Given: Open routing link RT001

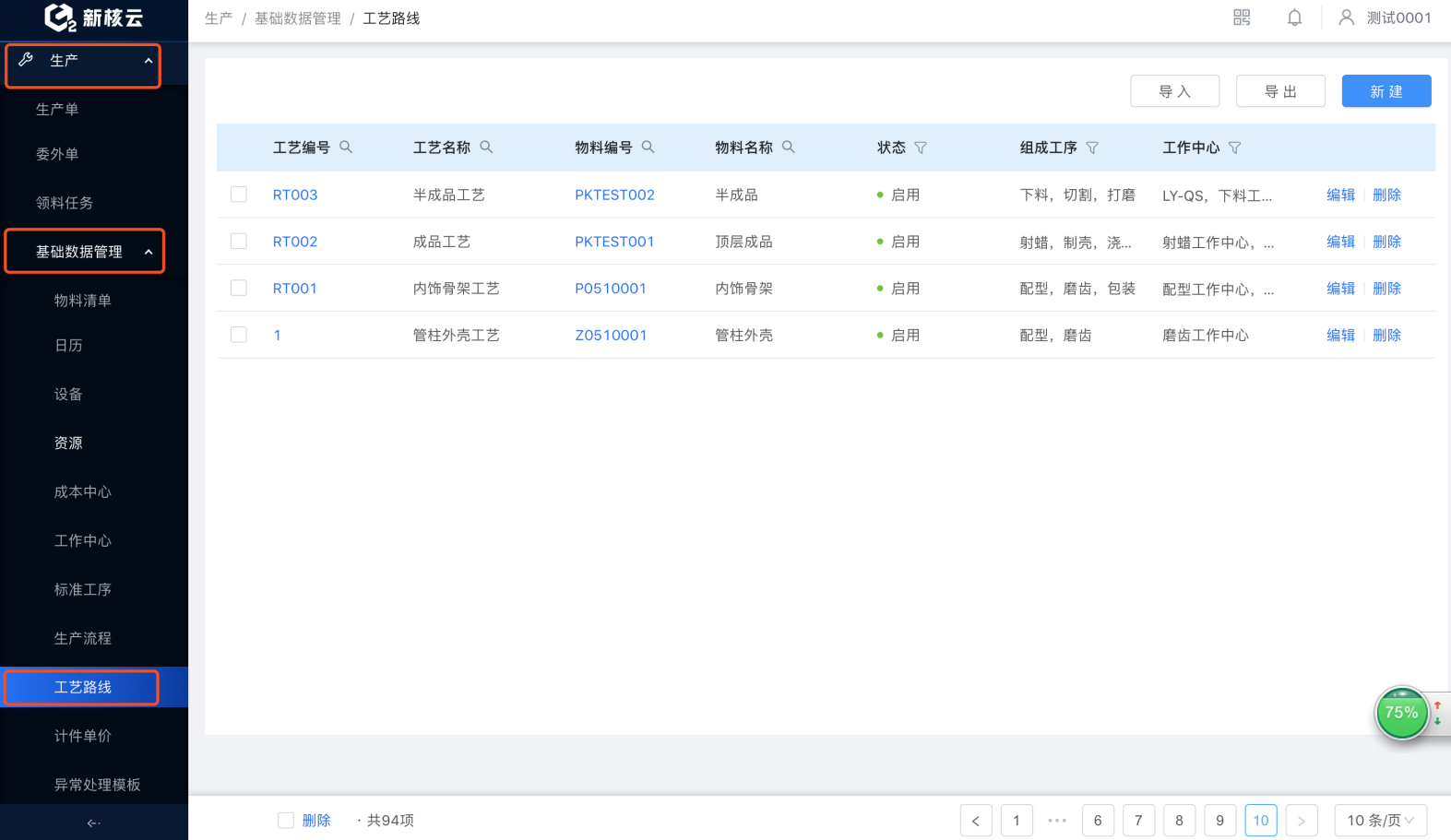Looking at the screenshot, I should tap(295, 289).
